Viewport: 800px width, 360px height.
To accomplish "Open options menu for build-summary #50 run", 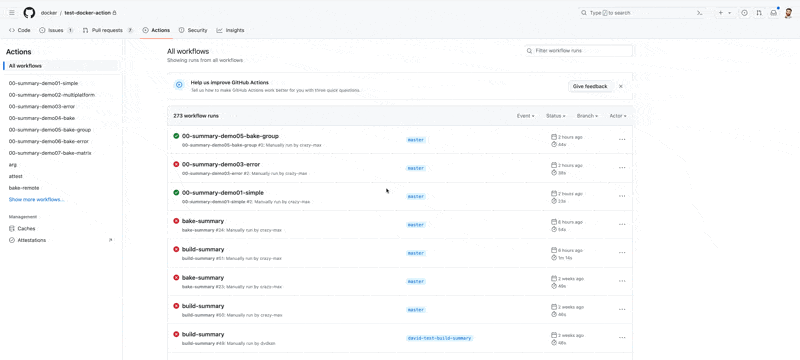I will 622,309.
